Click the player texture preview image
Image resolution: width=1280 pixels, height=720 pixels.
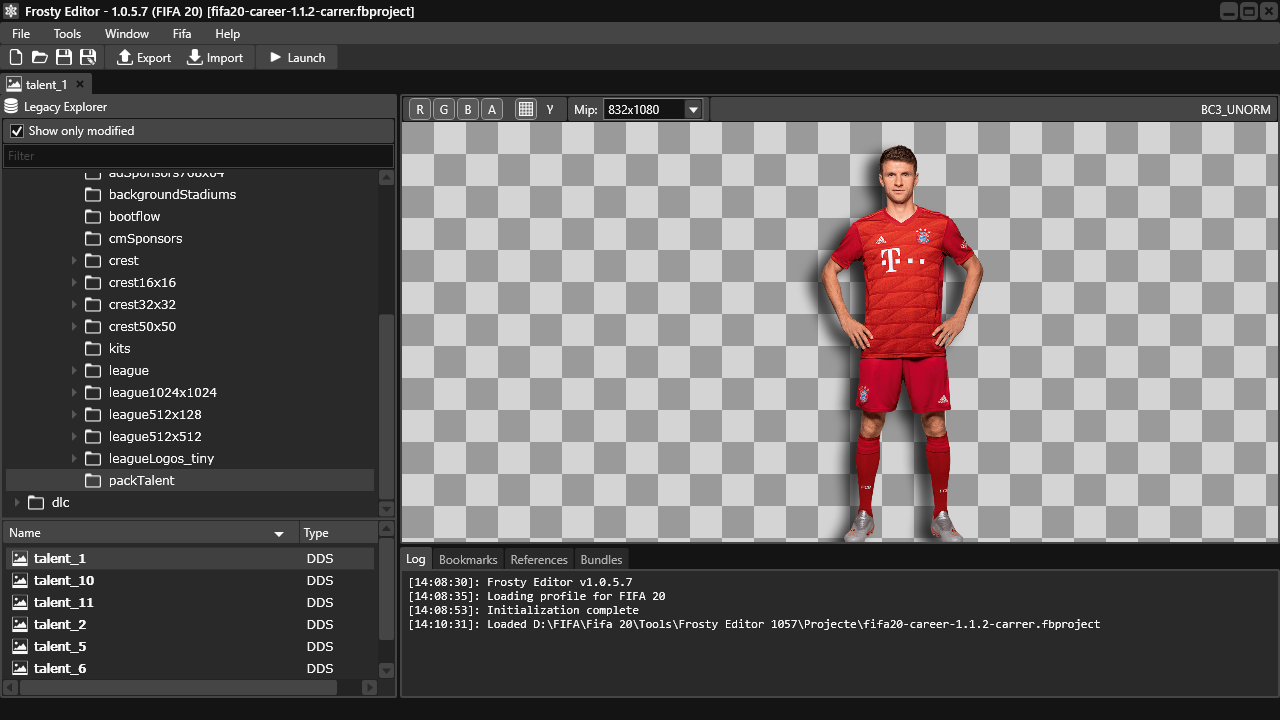tap(903, 342)
